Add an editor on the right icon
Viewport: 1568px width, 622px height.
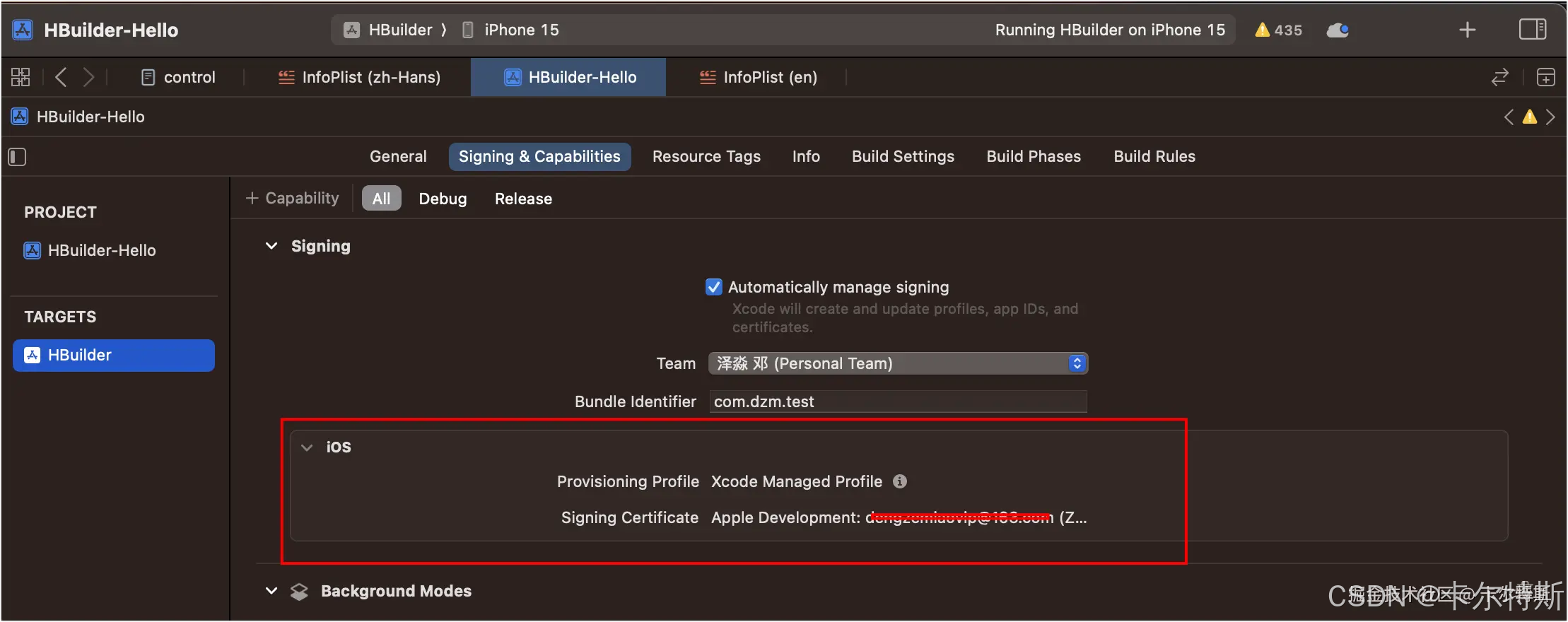(x=1546, y=77)
